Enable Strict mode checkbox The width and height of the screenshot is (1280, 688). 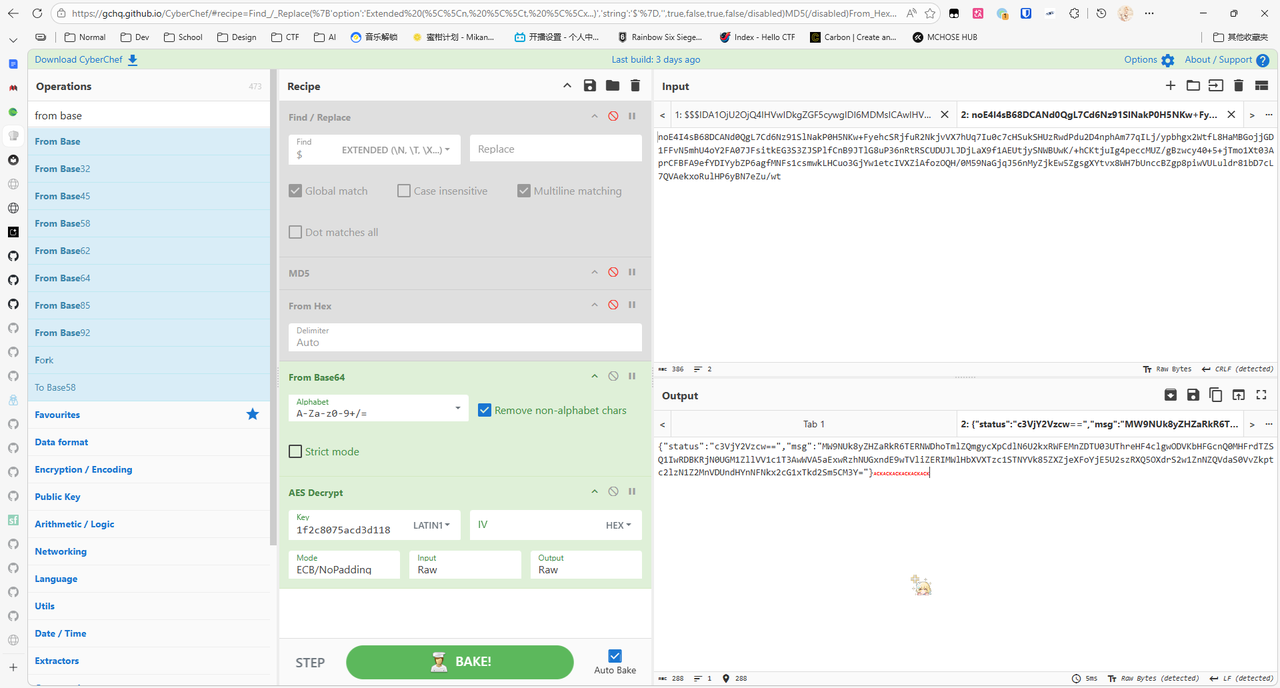pyautogui.click(x=296, y=452)
